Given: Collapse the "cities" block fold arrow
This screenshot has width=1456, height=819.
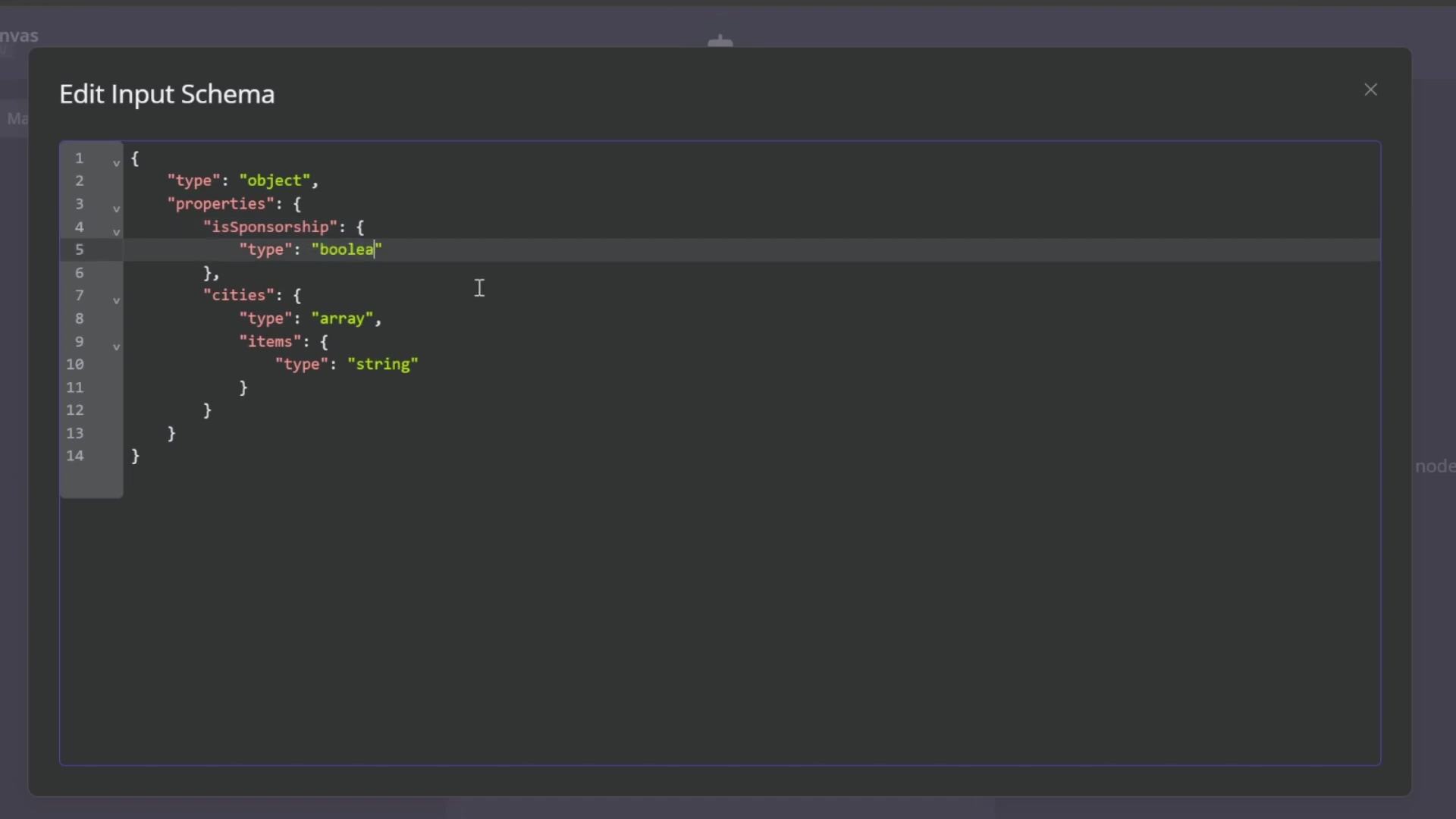Looking at the screenshot, I should [116, 300].
